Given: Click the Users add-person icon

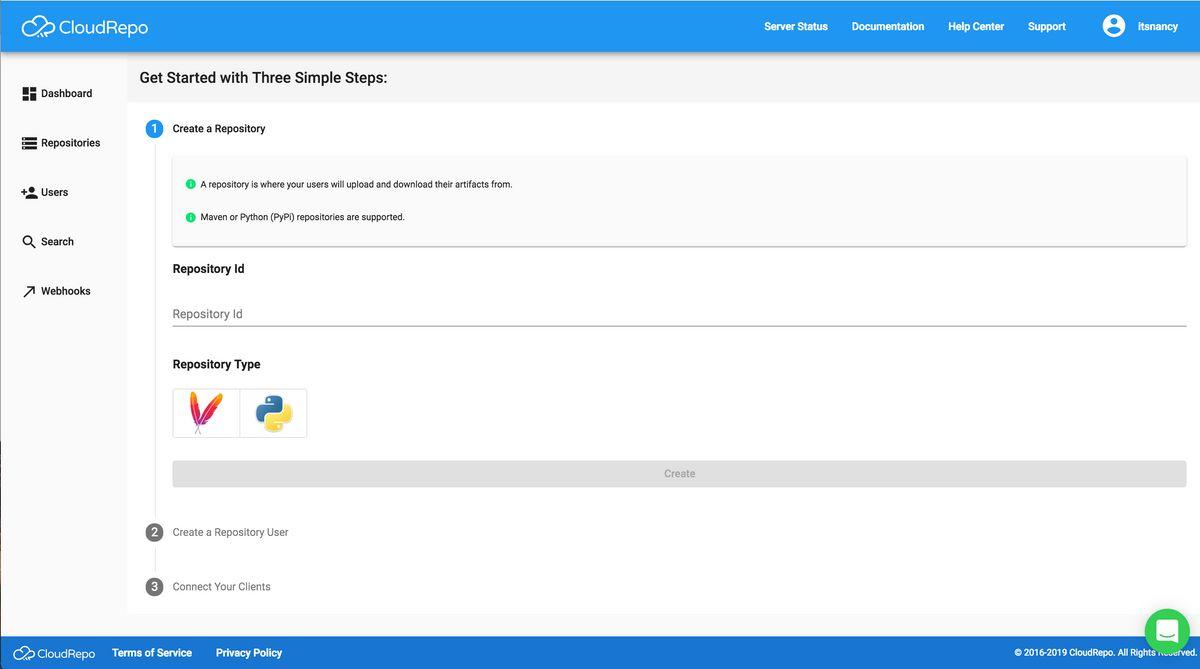Looking at the screenshot, I should pyautogui.click(x=29, y=192).
